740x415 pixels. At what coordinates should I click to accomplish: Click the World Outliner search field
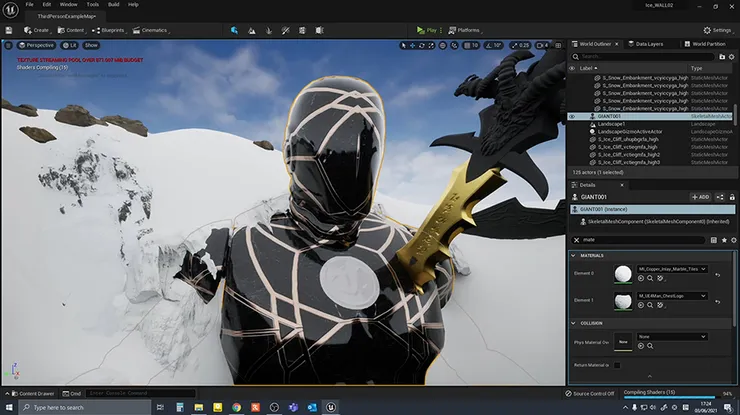644,57
